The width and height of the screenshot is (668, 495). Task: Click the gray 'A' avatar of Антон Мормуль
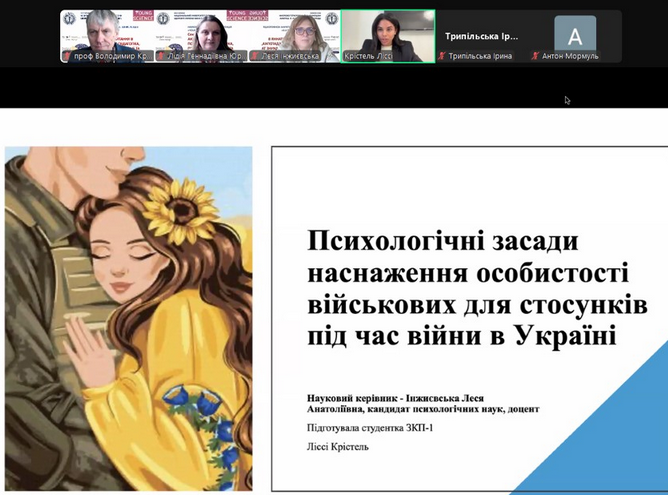pyautogui.click(x=575, y=33)
